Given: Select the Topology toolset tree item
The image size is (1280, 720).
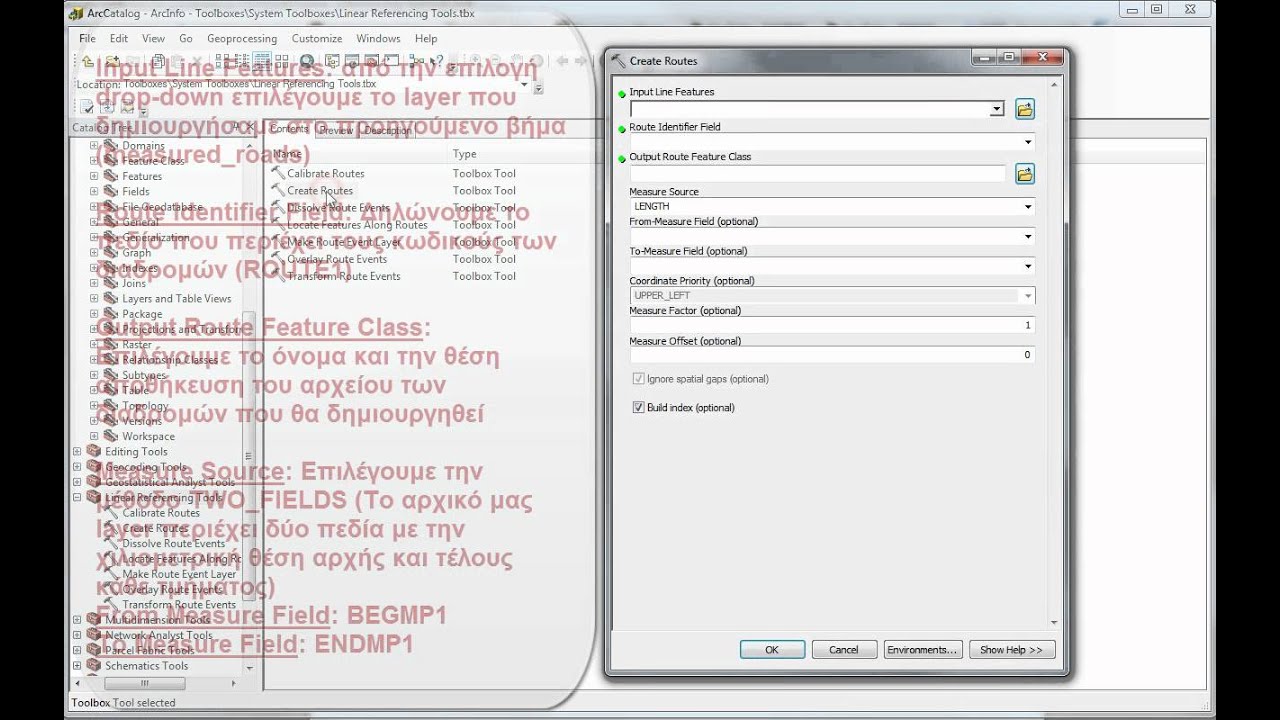Looking at the screenshot, I should 145,406.
